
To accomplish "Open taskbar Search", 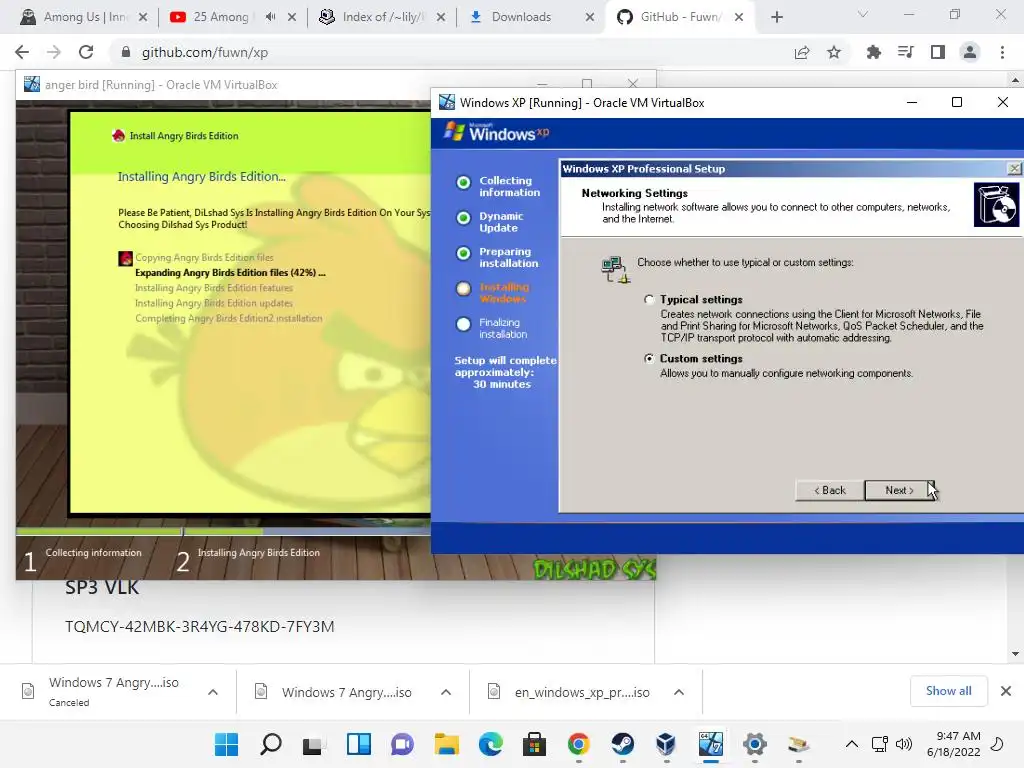I will 270,744.
